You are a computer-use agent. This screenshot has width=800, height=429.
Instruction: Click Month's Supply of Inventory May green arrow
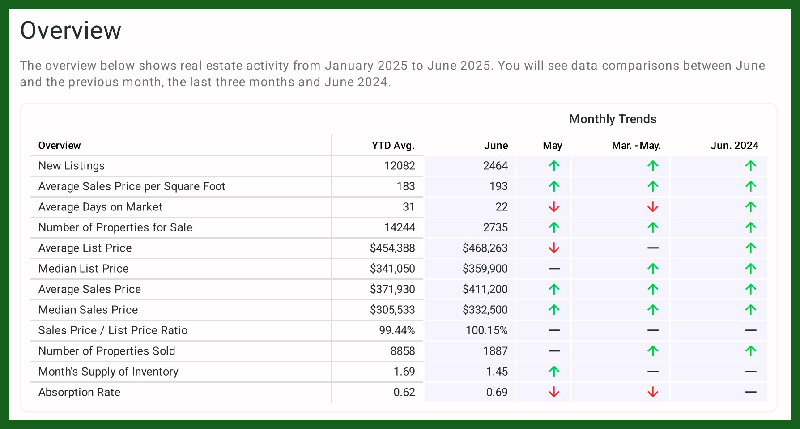click(x=553, y=372)
